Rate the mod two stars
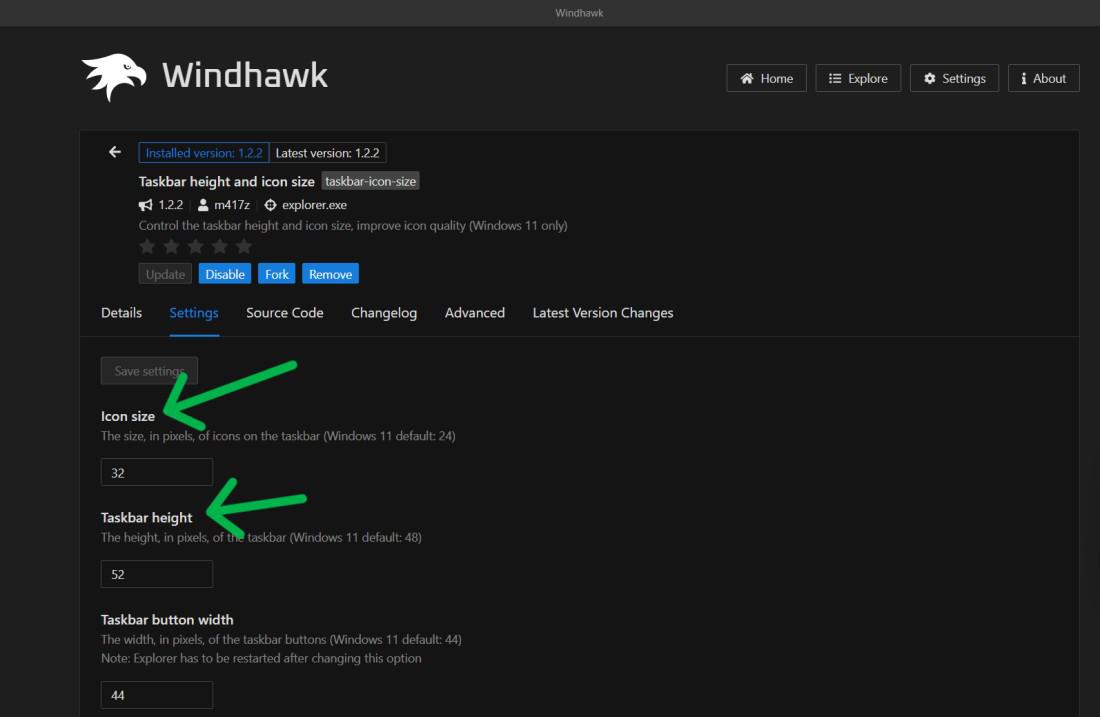The width and height of the screenshot is (1100, 717). point(171,246)
